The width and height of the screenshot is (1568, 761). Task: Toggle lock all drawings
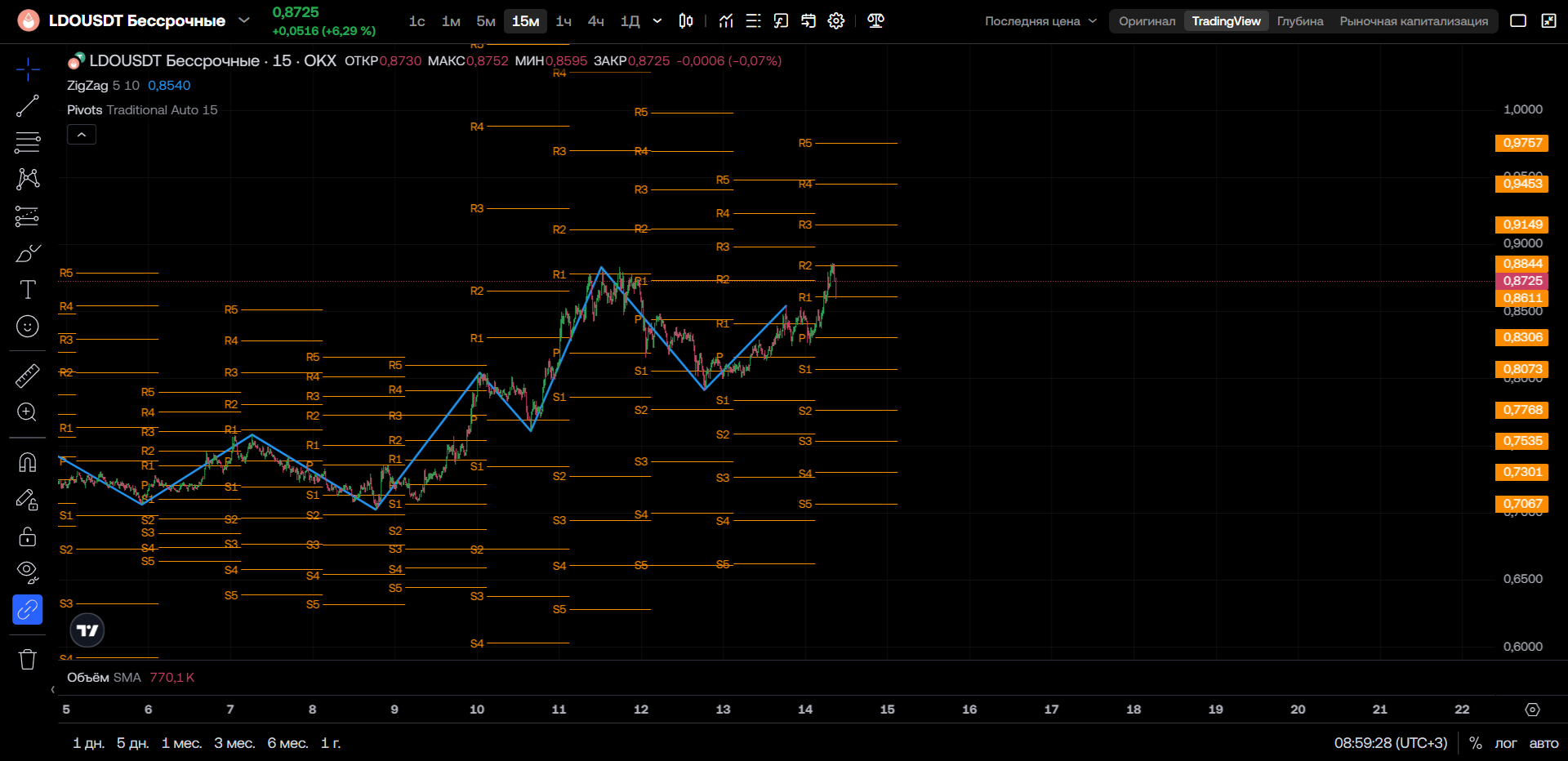(x=28, y=536)
